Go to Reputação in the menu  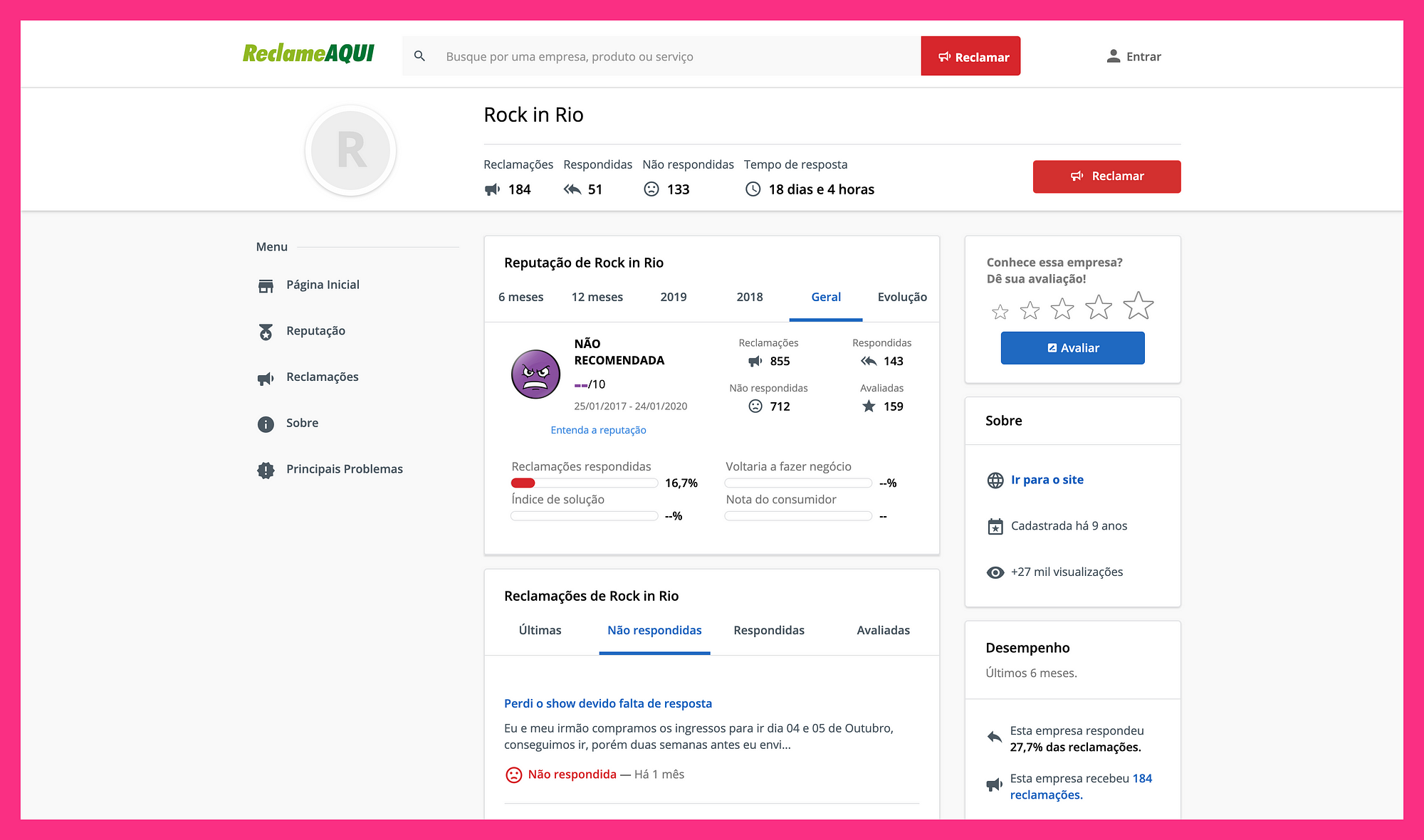315,331
